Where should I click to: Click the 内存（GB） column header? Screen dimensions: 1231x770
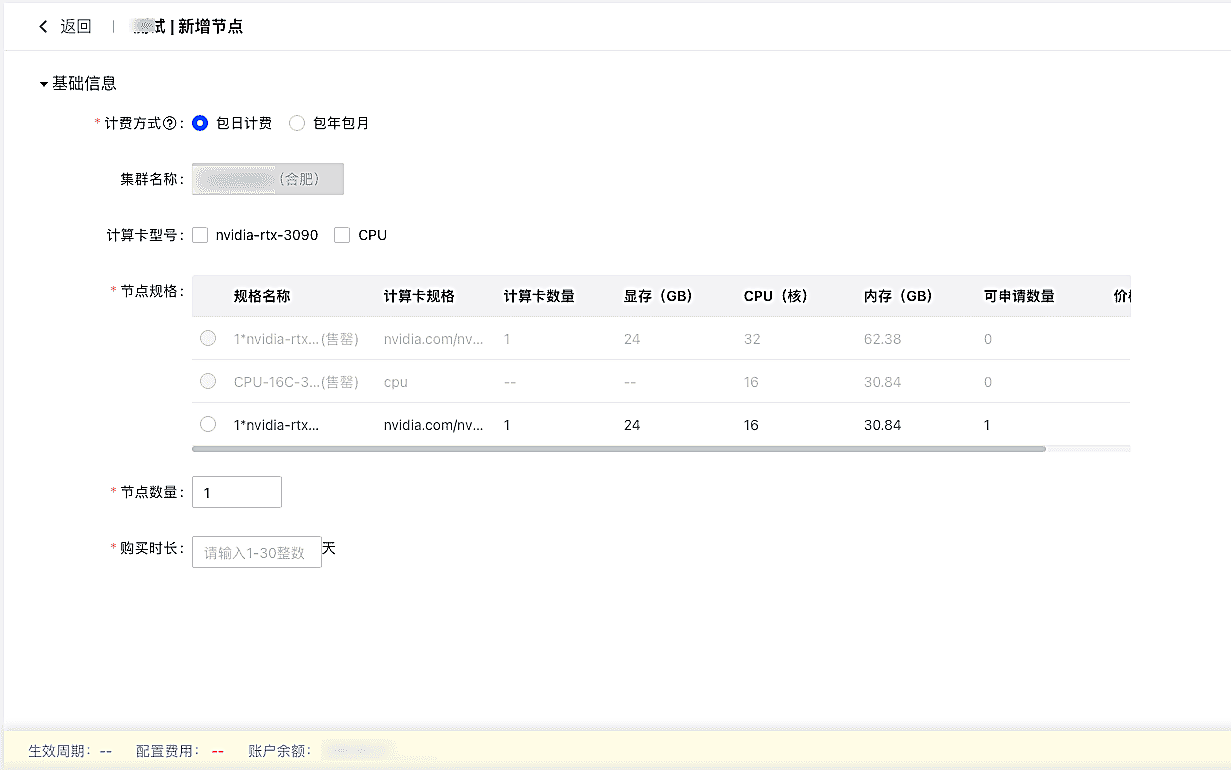coord(898,297)
